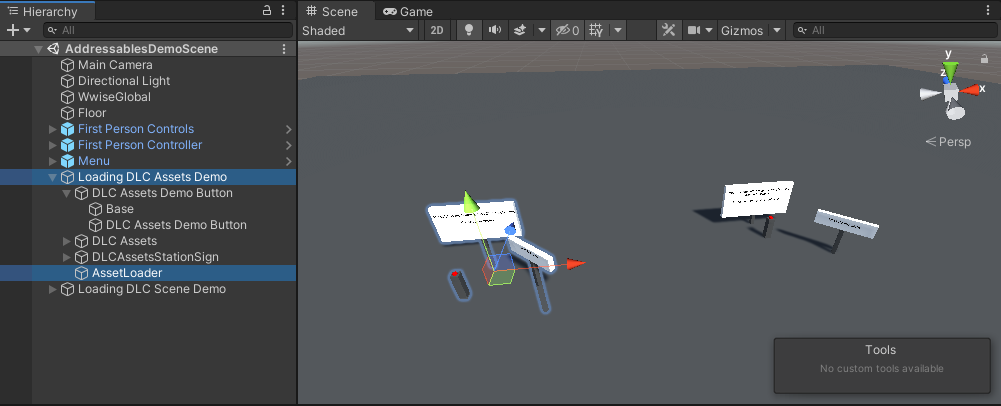Image resolution: width=1001 pixels, height=406 pixels.
Task: Select Directional Light in the hierarchy
Action: 123,81
